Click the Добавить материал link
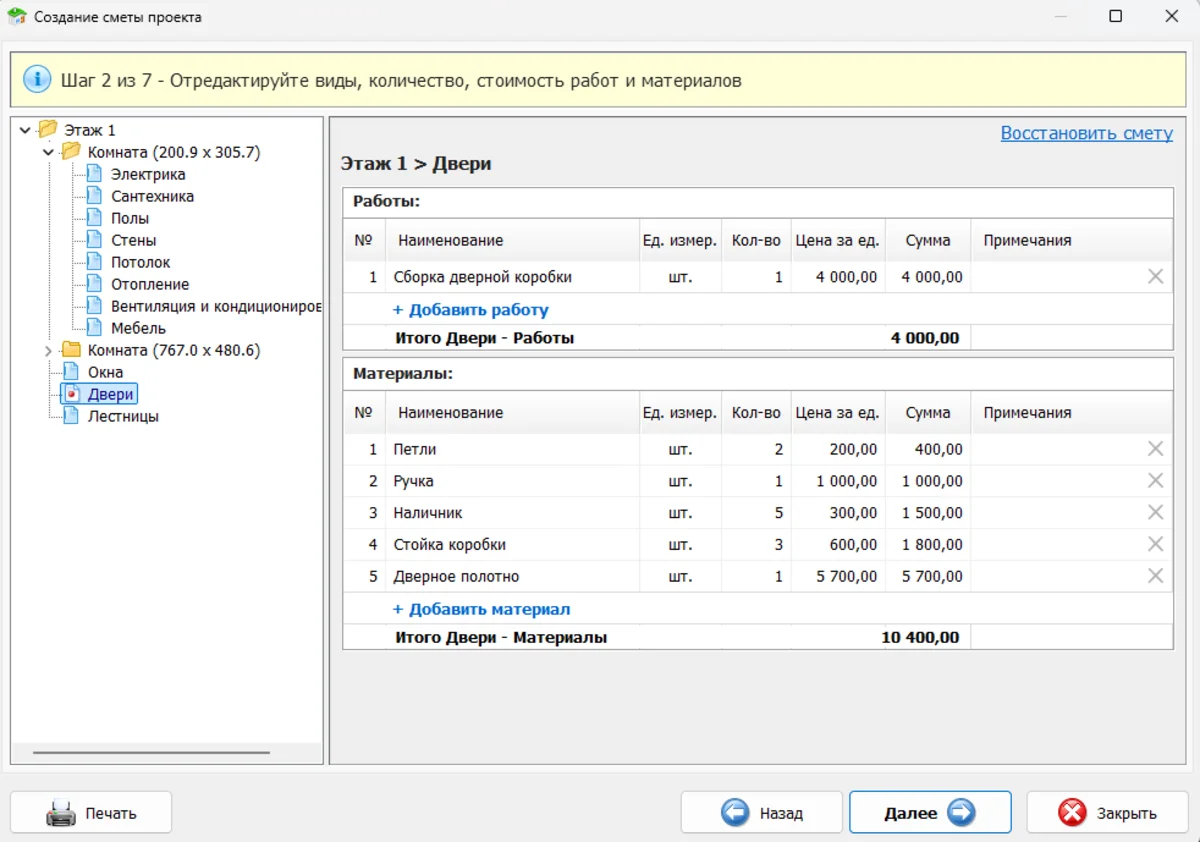The width and height of the screenshot is (1200, 842). (x=481, y=609)
